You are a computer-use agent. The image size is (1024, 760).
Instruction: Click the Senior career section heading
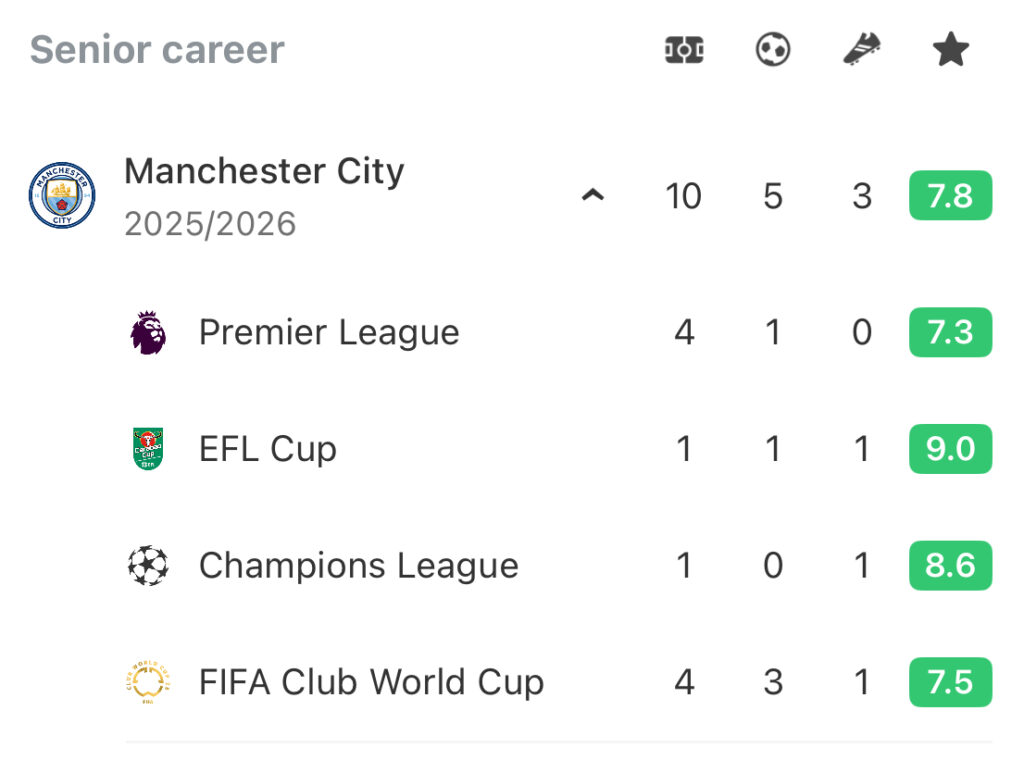coord(157,50)
